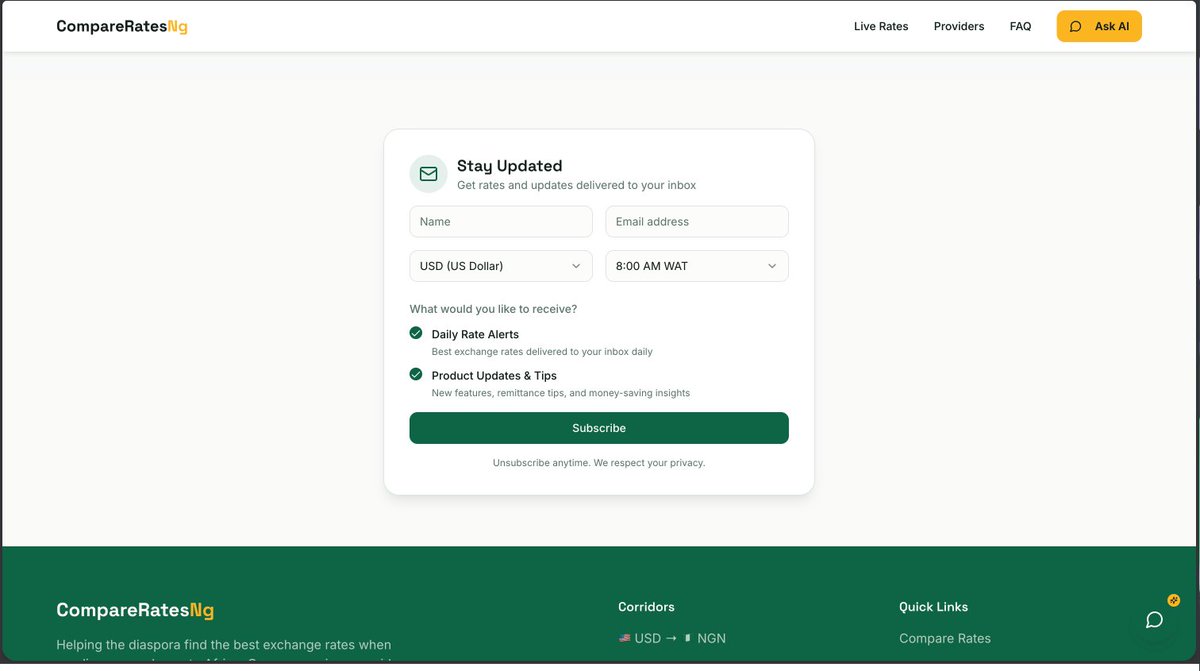This screenshot has height=671, width=1200.
Task: Open the USD → NGN corridor link
Action: (x=672, y=638)
